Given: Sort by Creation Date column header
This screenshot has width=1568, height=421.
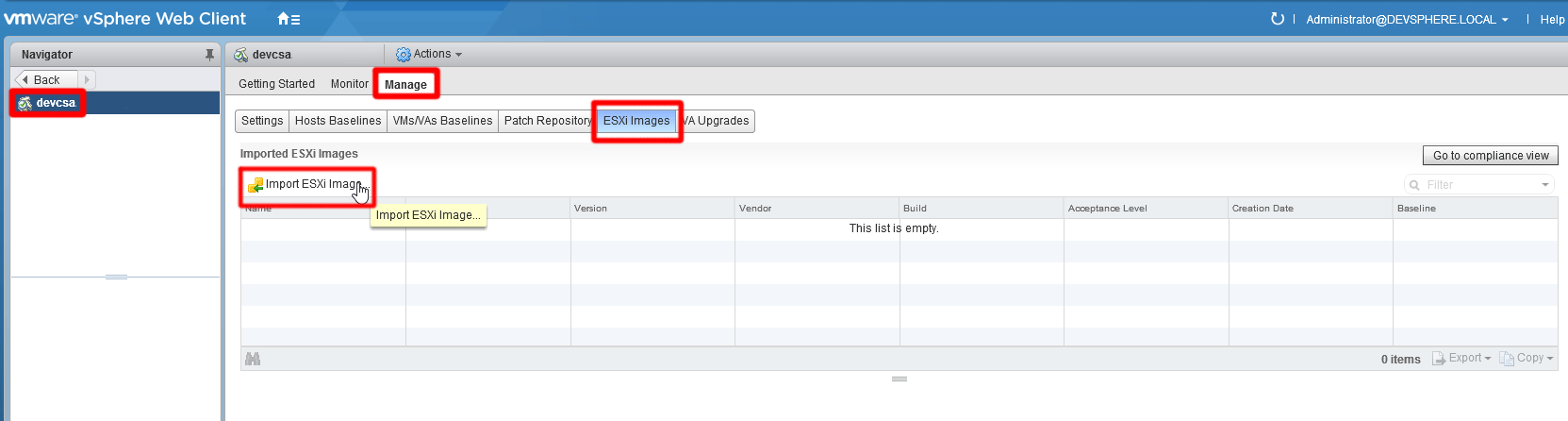Looking at the screenshot, I should [1311, 209].
